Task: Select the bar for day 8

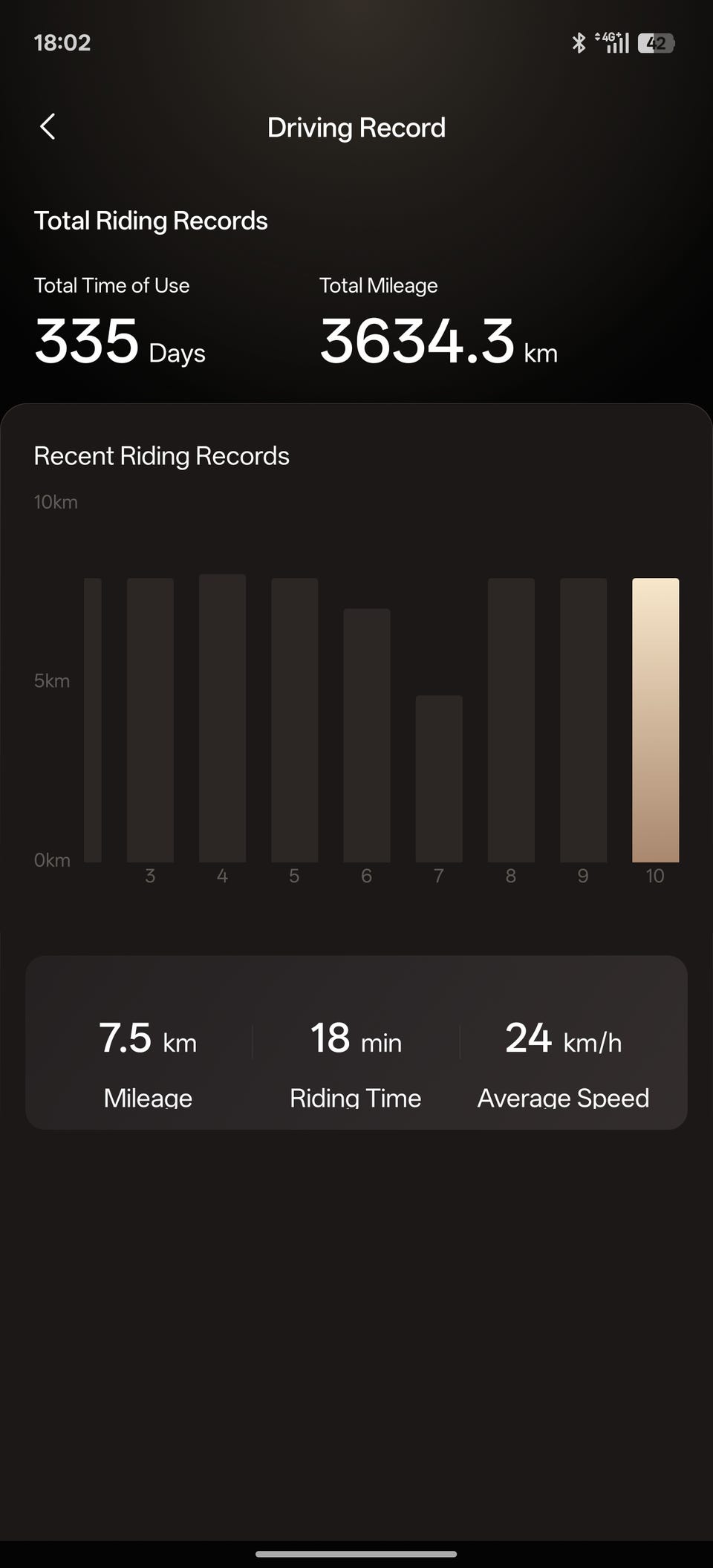Action: pyautogui.click(x=511, y=720)
